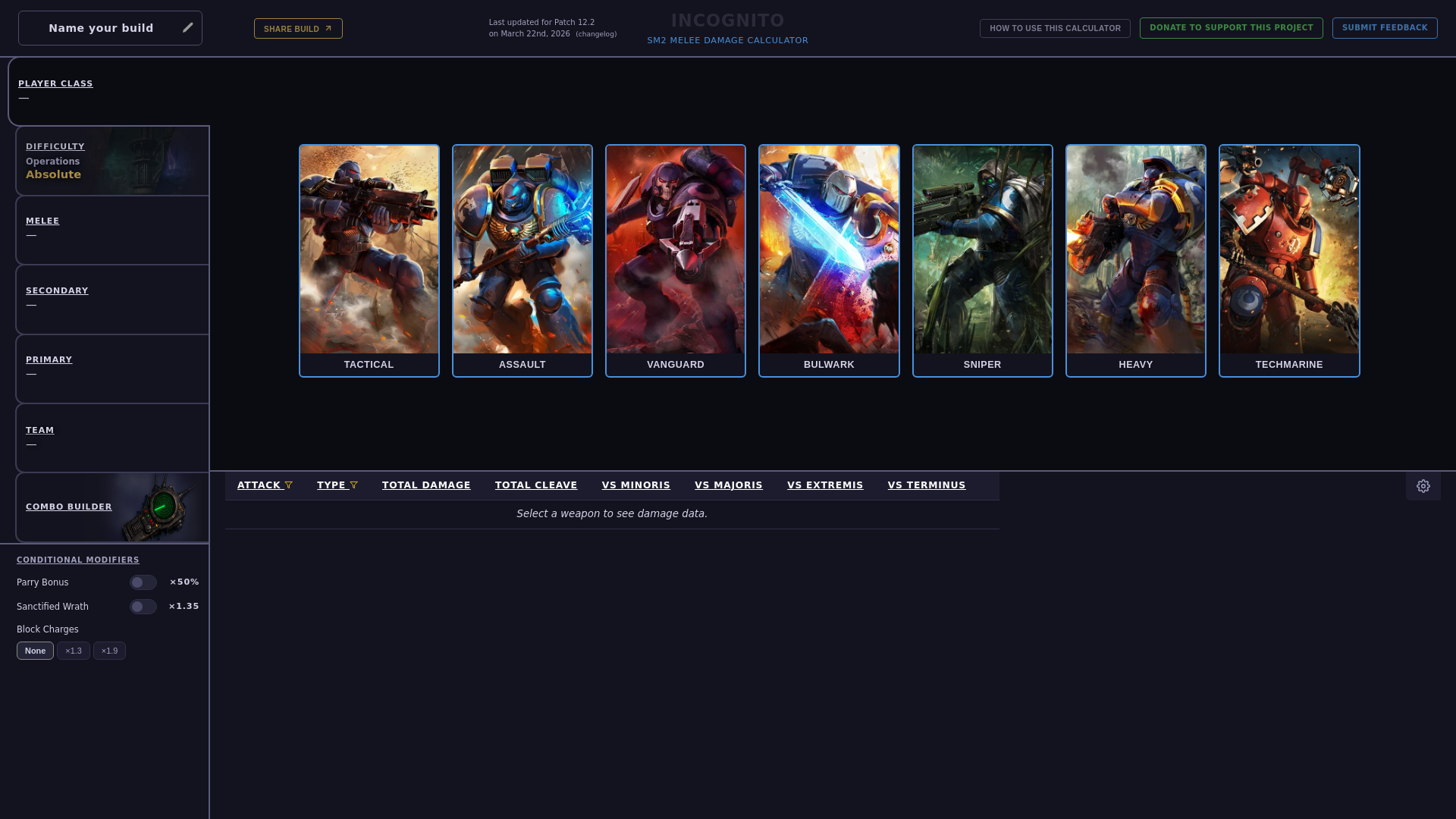The height and width of the screenshot is (819, 1456).
Task: Open the Difficulty panel showing Absolute
Action: [x=112, y=161]
